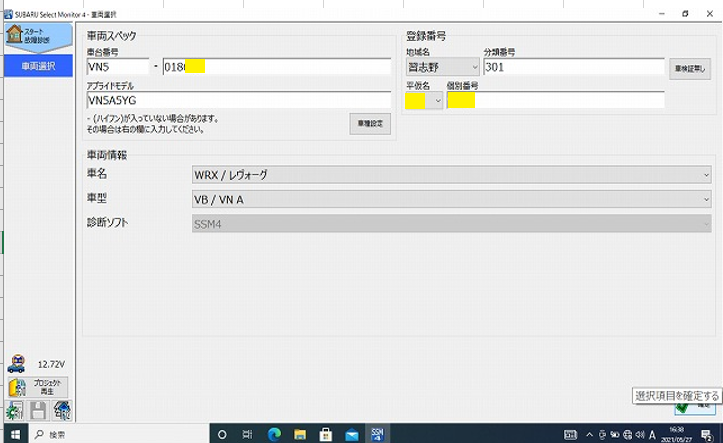723x443 pixels.
Task: Open the touch keyboard tray icon
Action: point(570,434)
